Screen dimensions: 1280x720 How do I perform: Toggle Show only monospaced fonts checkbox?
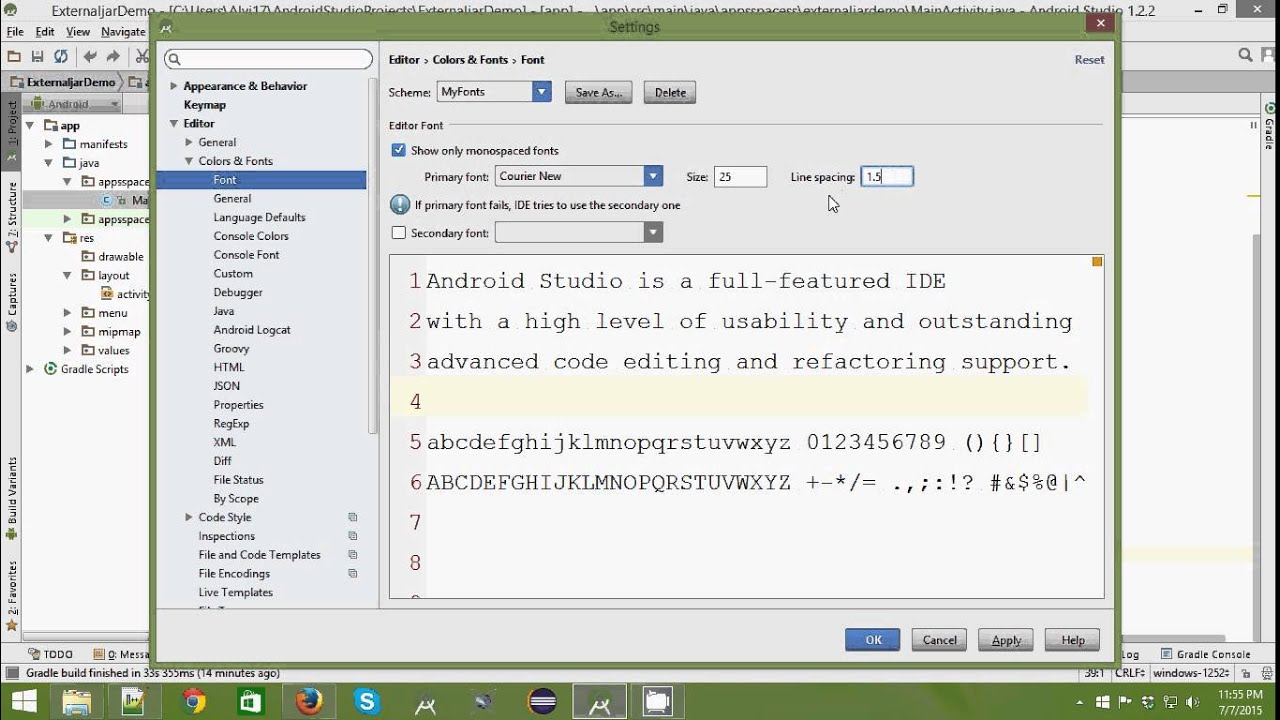click(x=399, y=150)
